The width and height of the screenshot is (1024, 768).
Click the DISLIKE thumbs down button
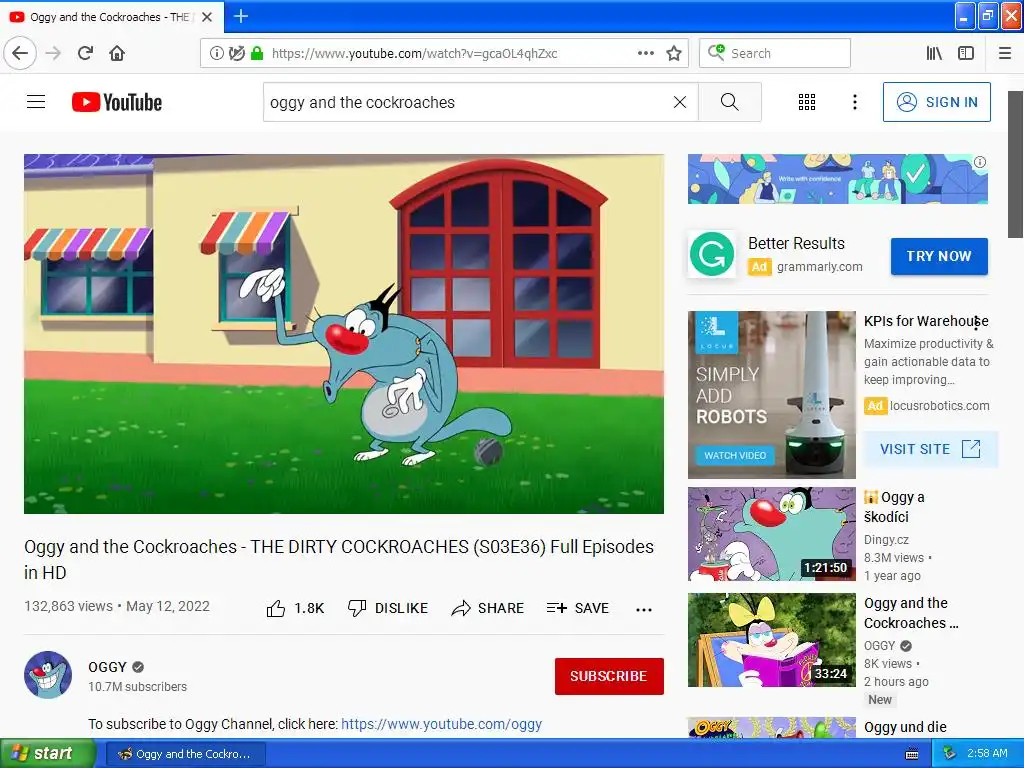[x=388, y=608]
